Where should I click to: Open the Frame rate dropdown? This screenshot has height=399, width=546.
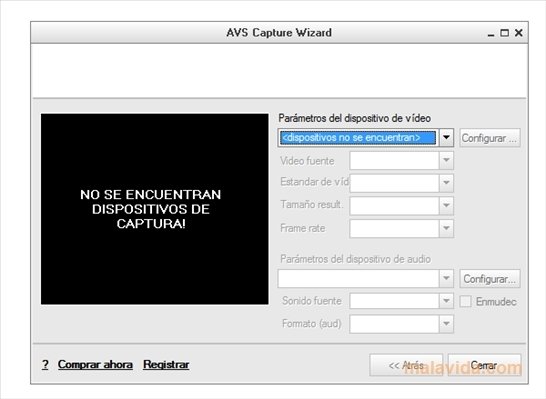(x=401, y=228)
